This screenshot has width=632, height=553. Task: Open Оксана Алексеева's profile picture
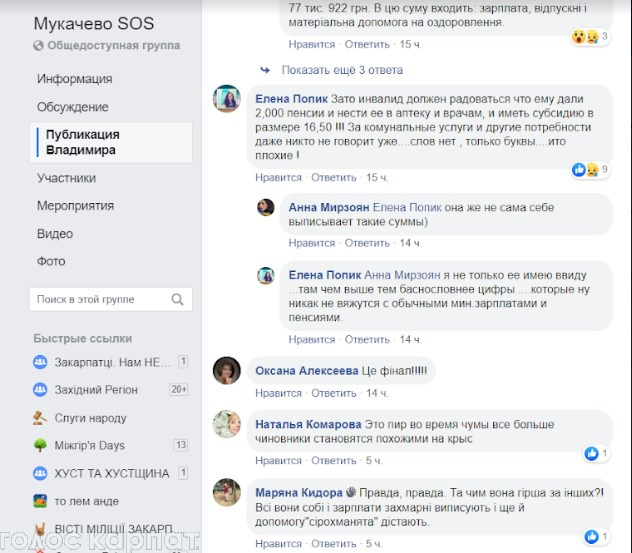point(227,370)
